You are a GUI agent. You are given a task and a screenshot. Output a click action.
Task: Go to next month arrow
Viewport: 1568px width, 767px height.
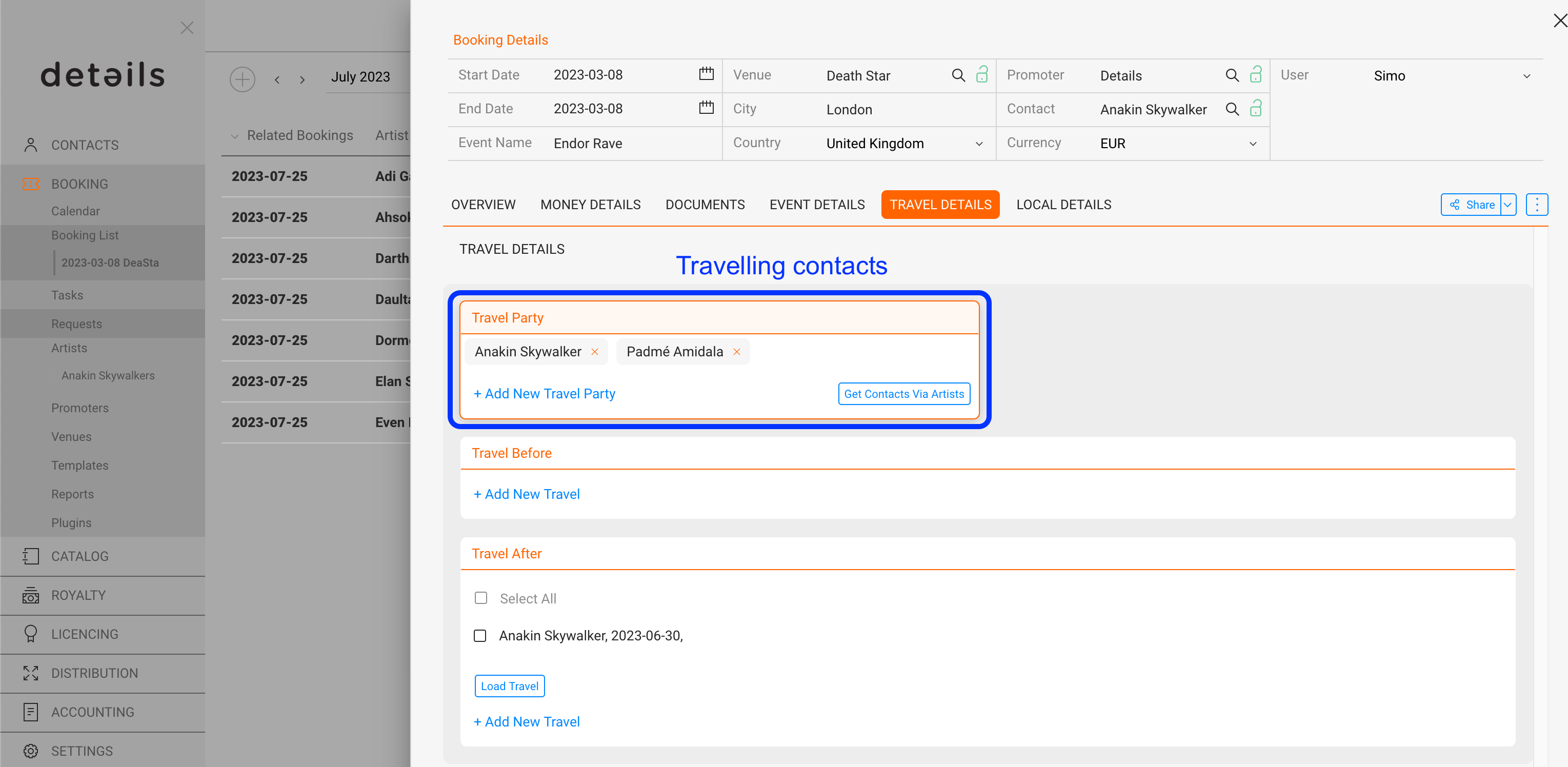pos(302,80)
